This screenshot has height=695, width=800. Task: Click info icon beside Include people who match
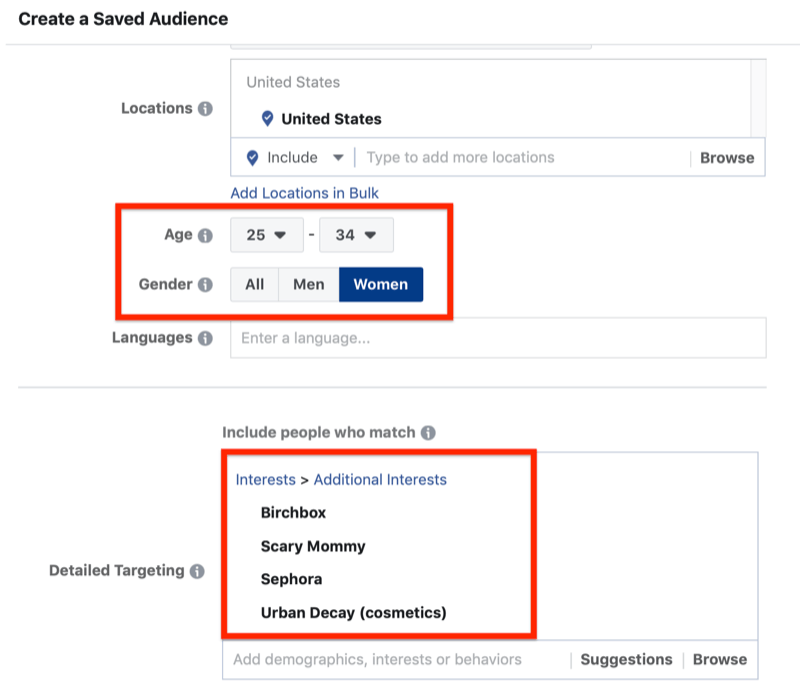click(x=428, y=433)
